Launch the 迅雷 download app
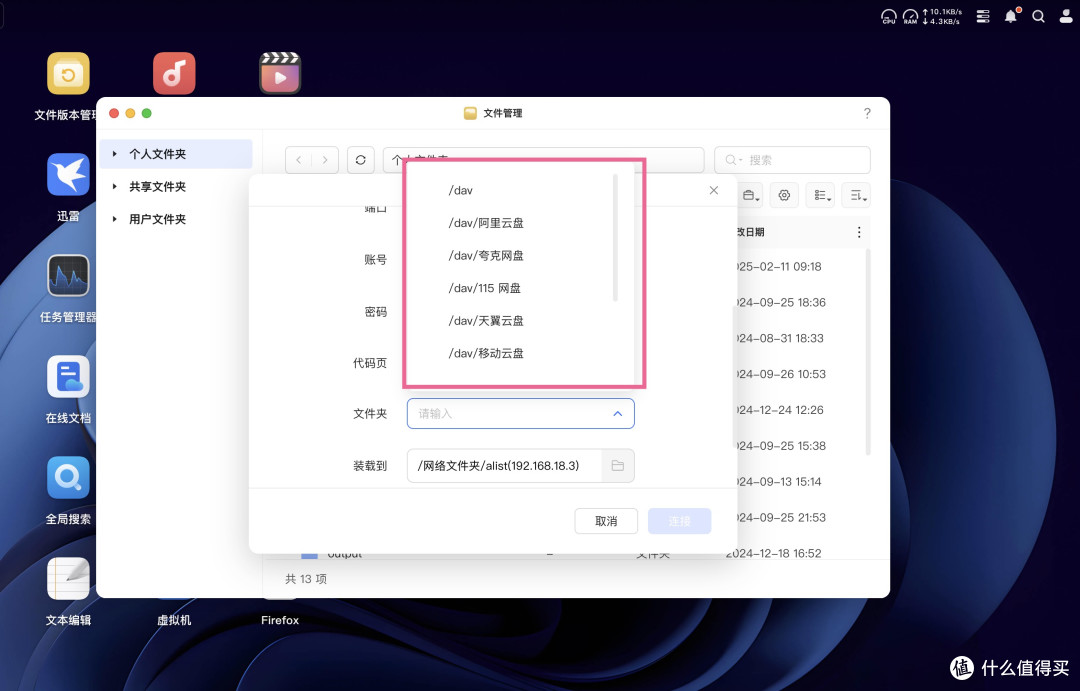The height and width of the screenshot is (691, 1080). (68, 174)
